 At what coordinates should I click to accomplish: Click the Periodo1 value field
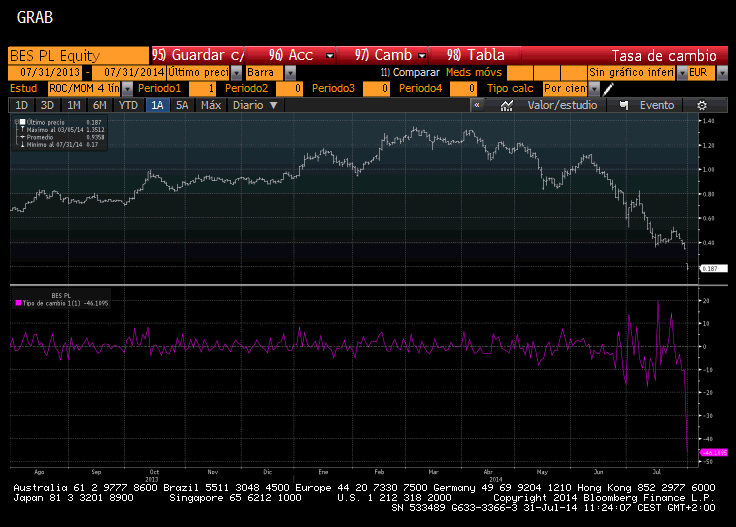coord(202,89)
